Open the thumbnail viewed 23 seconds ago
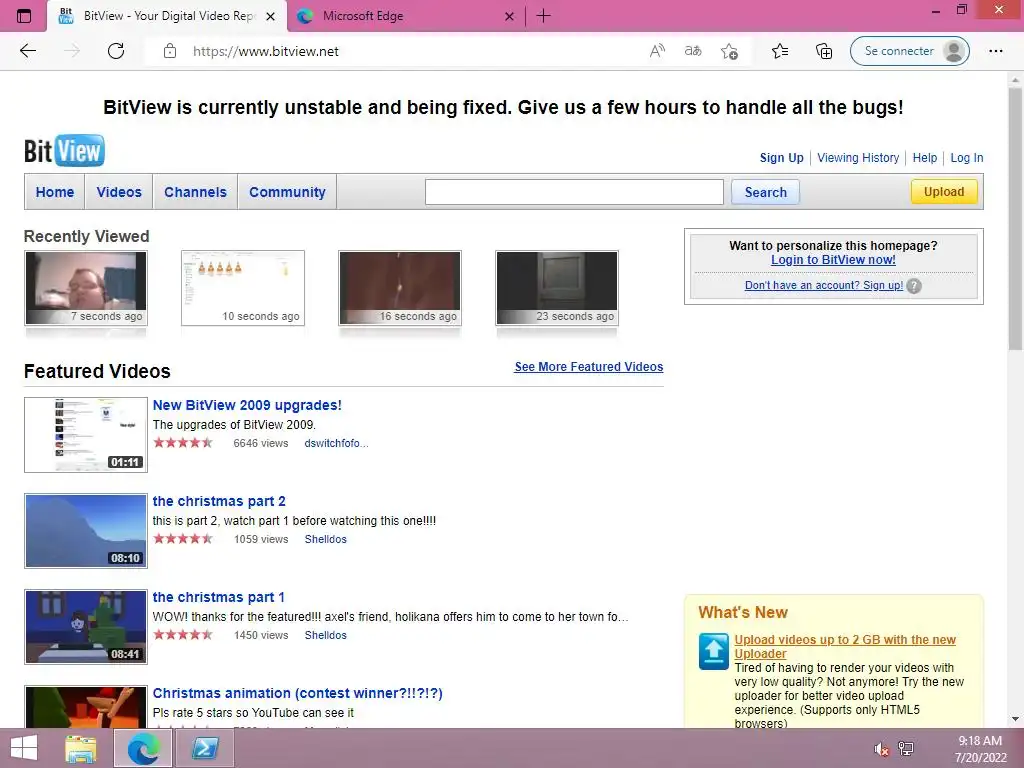The height and width of the screenshot is (768, 1024). click(557, 287)
